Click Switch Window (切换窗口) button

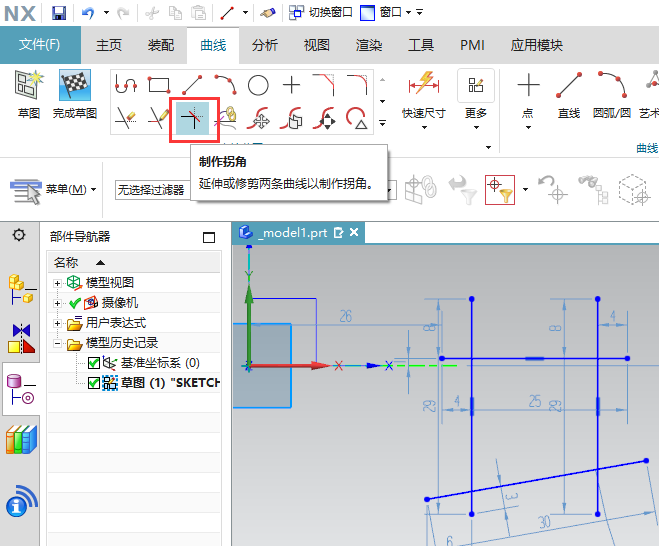(x=321, y=12)
